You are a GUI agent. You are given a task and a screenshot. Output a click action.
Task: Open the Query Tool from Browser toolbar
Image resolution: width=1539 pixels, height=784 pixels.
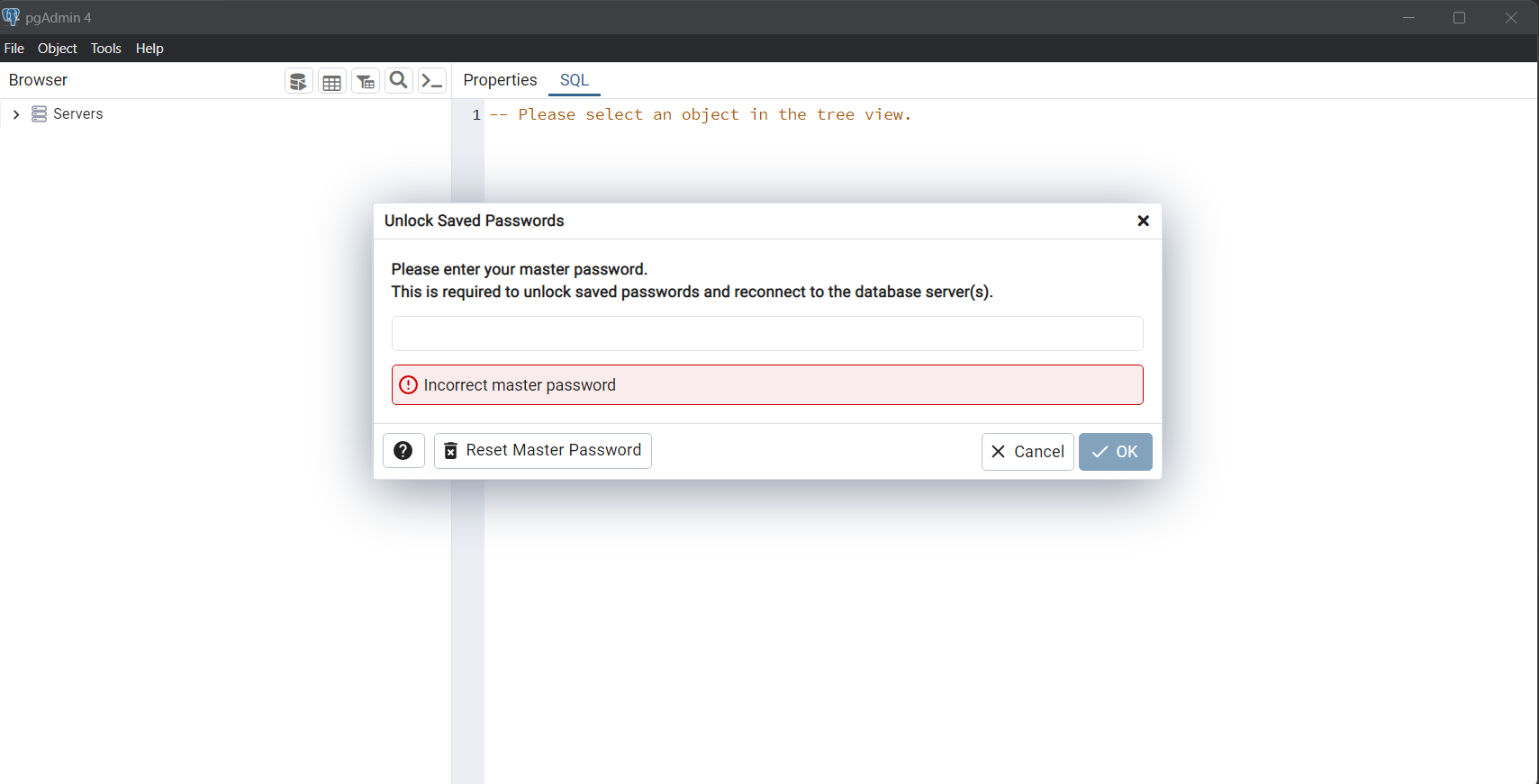298,81
